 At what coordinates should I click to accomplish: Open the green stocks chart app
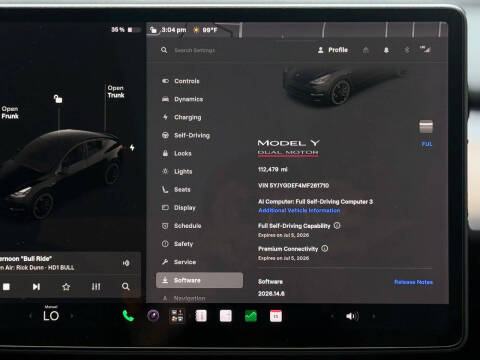tap(251, 316)
